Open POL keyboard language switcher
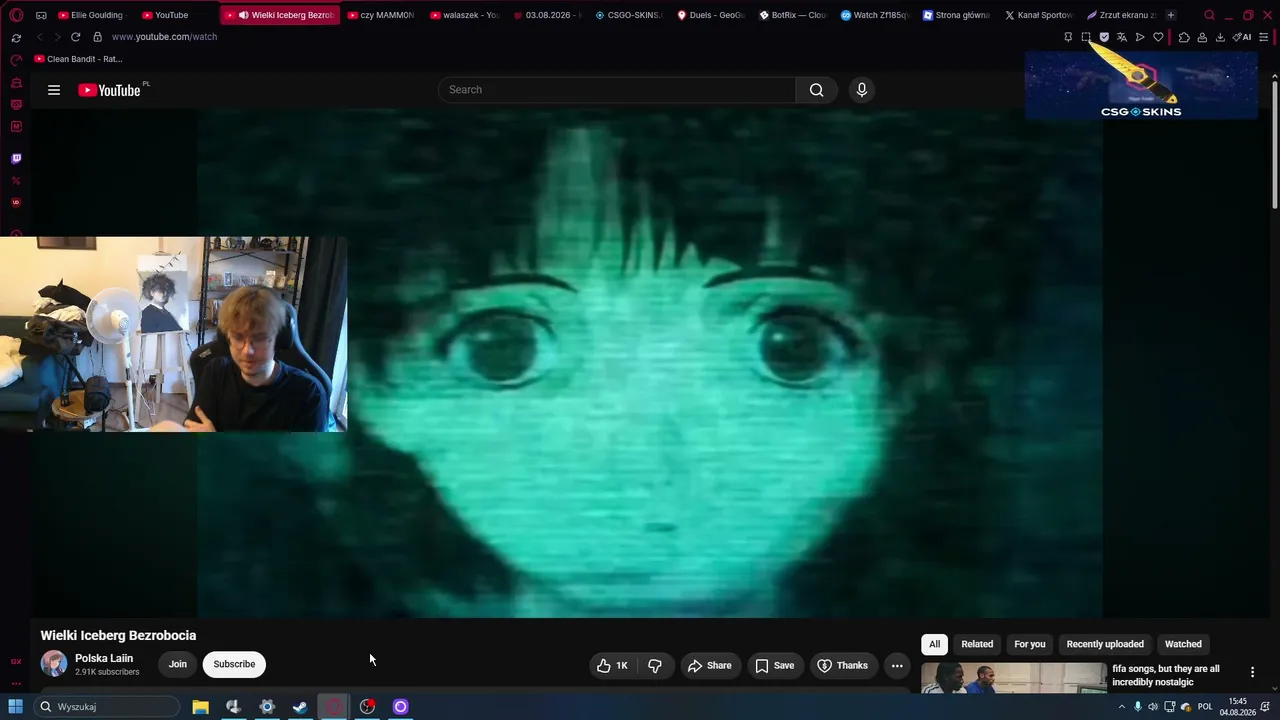The image size is (1280, 720). pyautogui.click(x=1205, y=707)
